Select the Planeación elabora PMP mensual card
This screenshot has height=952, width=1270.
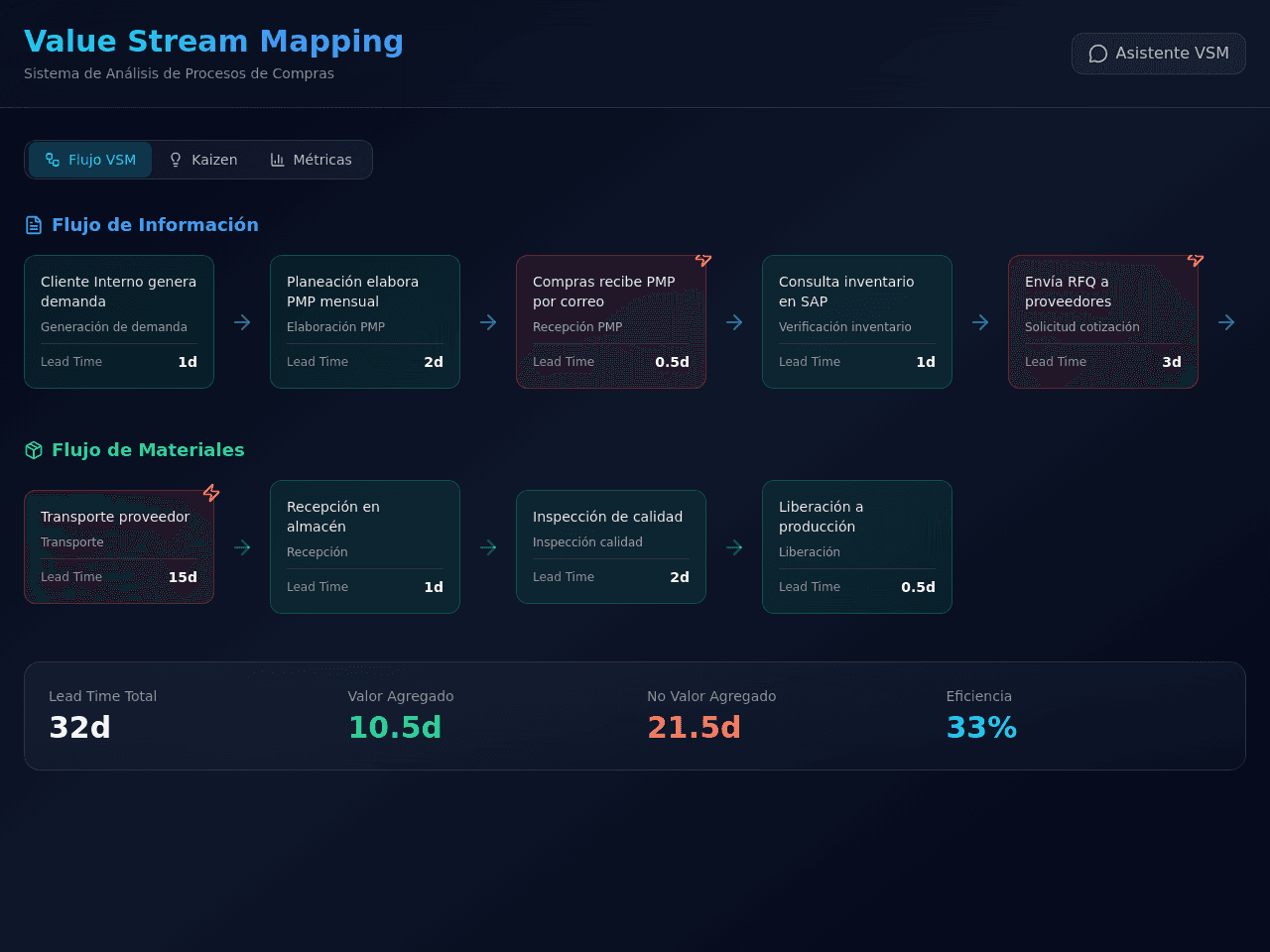point(365,322)
